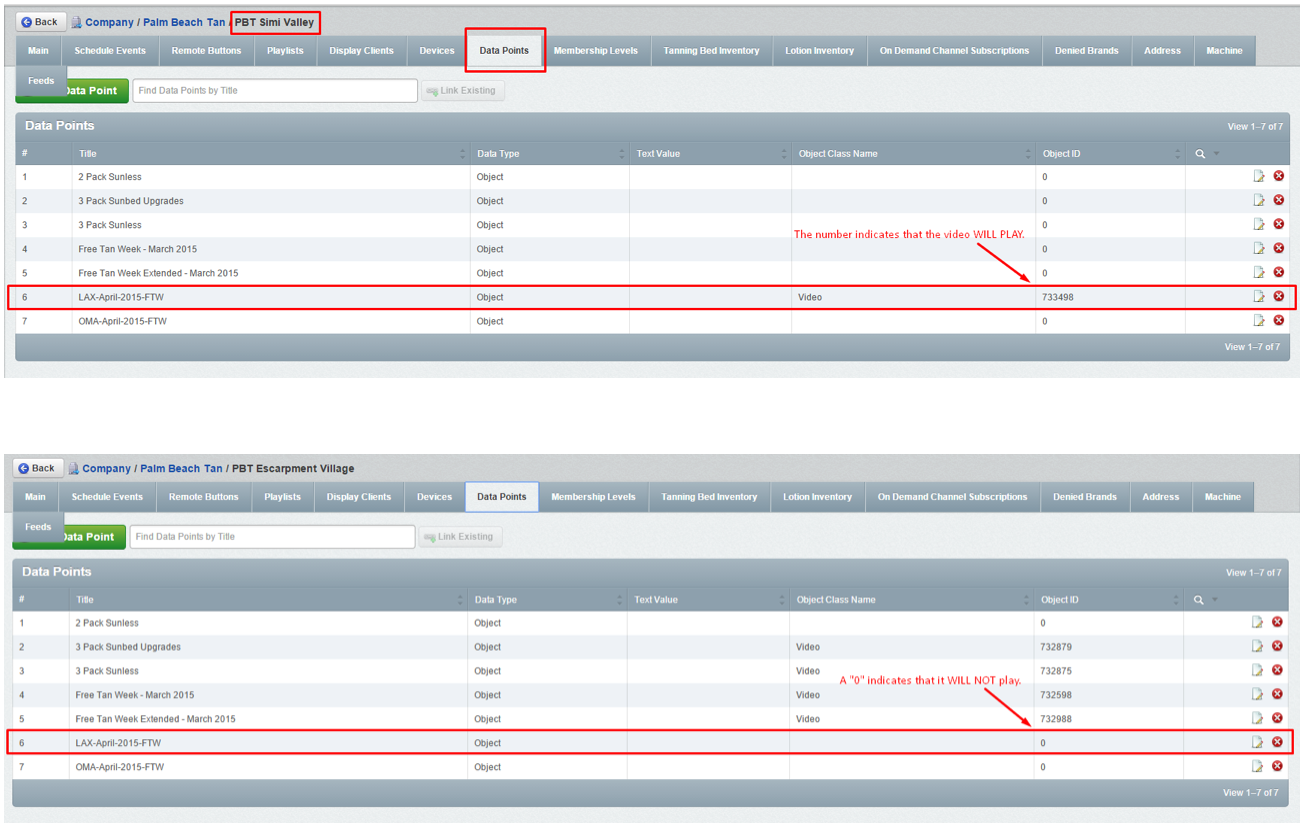Delete 'Free Tan Week - March 2015' in Simi Valley
The height and width of the screenshot is (829, 1305).
[1278, 248]
